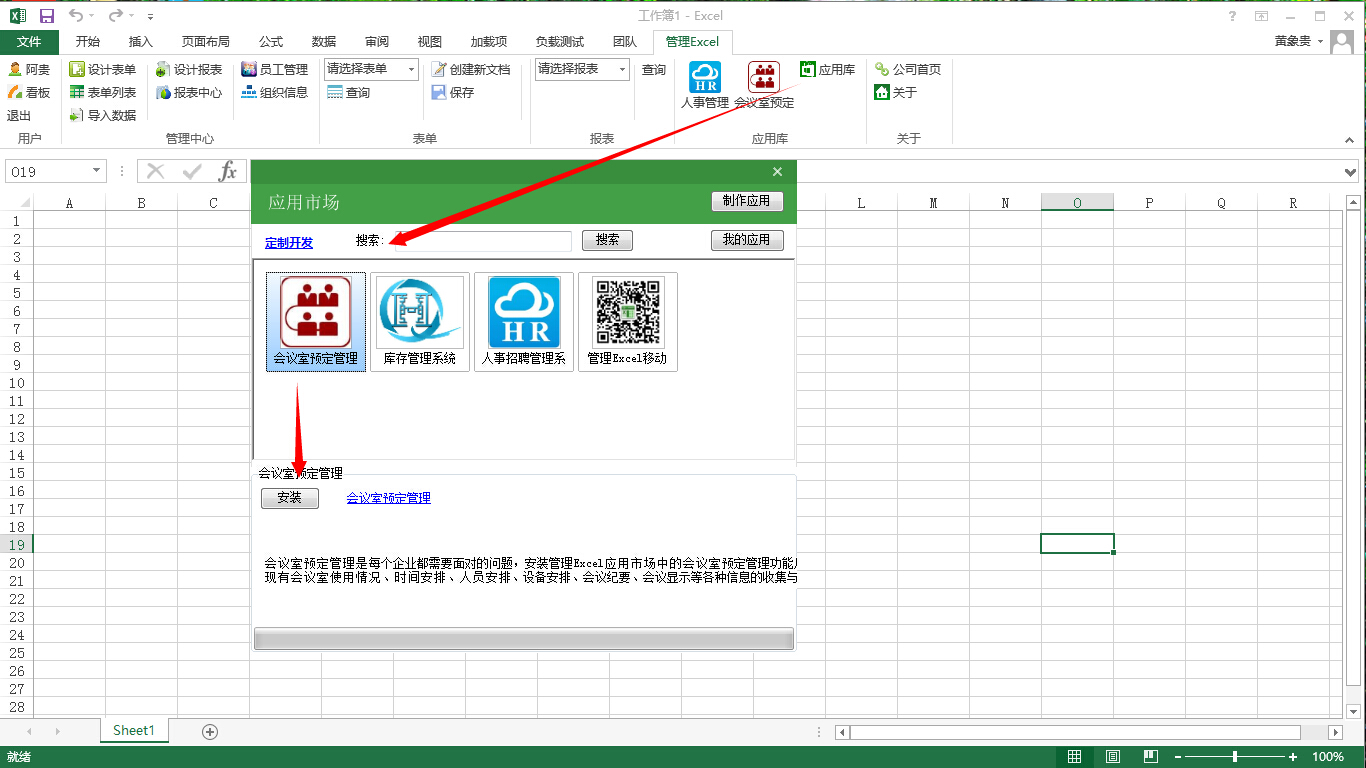Open the 负载测试 tab
The image size is (1366, 768).
coord(560,41)
